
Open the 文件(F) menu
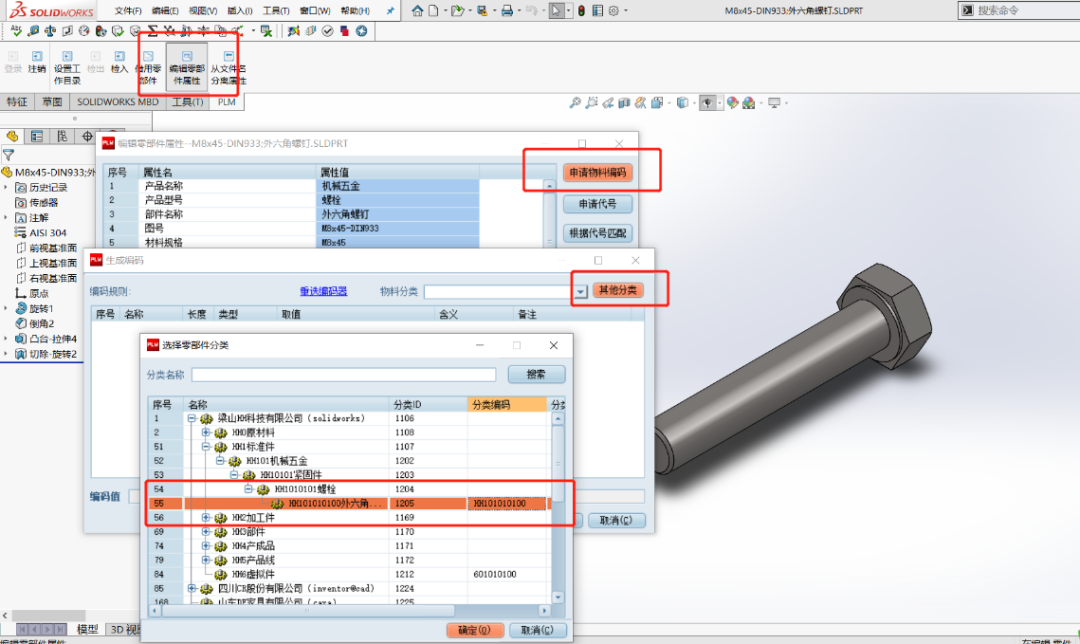[x=127, y=10]
